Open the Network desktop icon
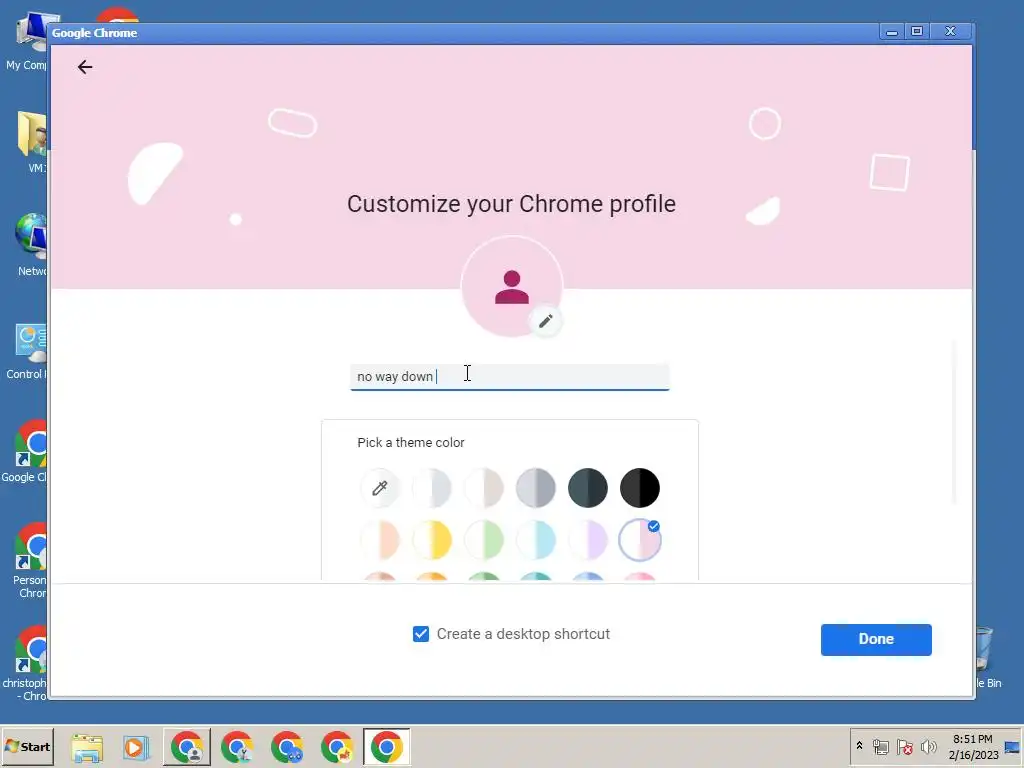Screen dimensions: 1024x768 [31, 244]
